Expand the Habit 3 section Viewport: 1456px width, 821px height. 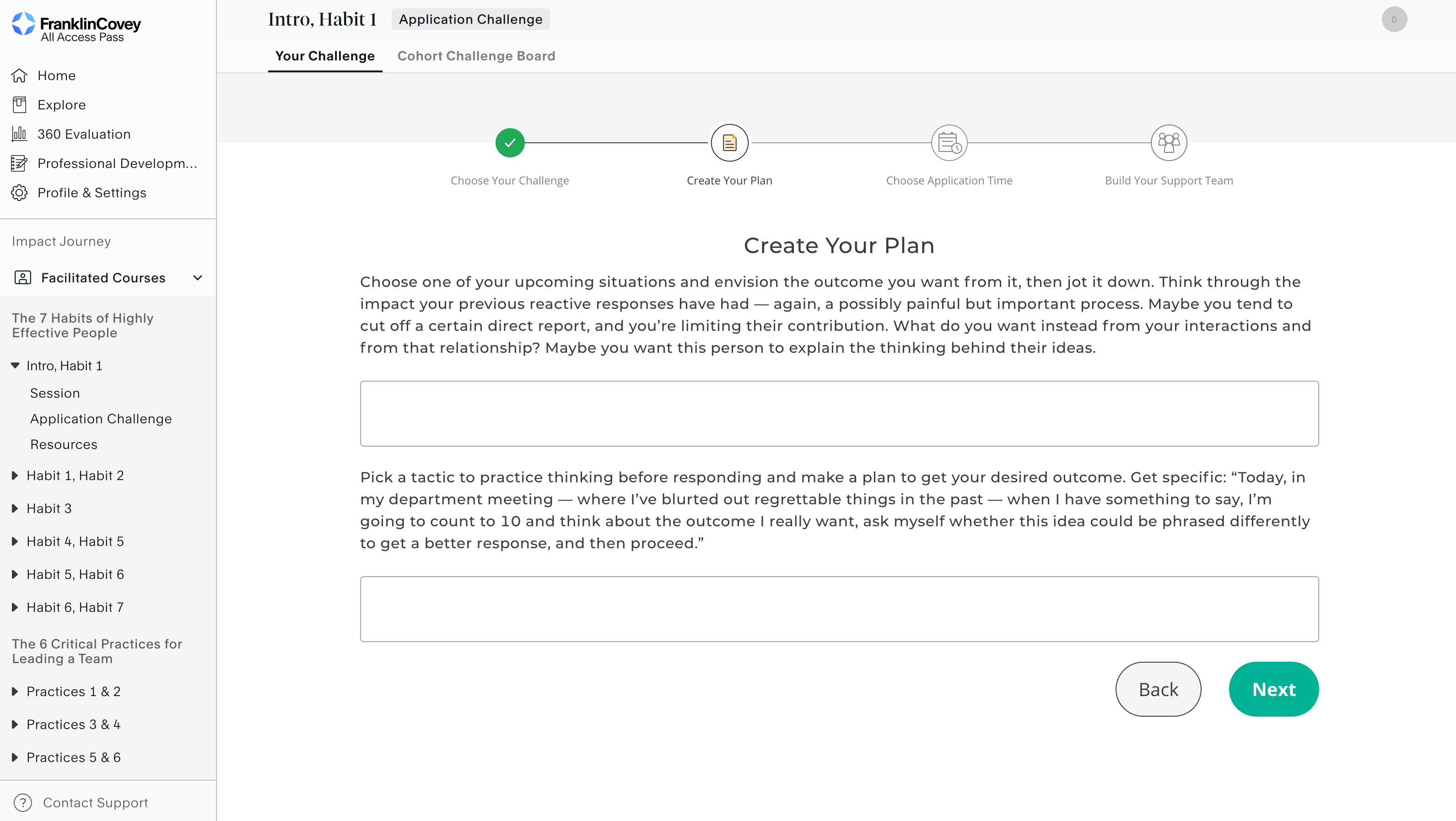click(15, 508)
